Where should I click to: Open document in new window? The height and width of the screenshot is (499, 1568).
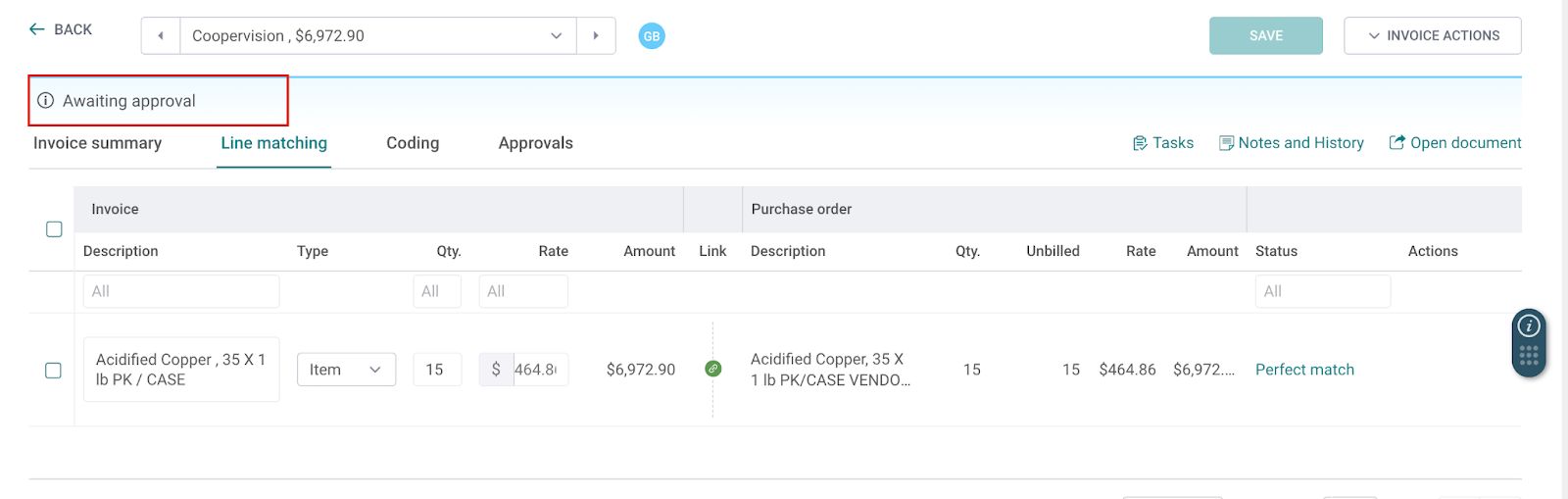coord(1455,143)
